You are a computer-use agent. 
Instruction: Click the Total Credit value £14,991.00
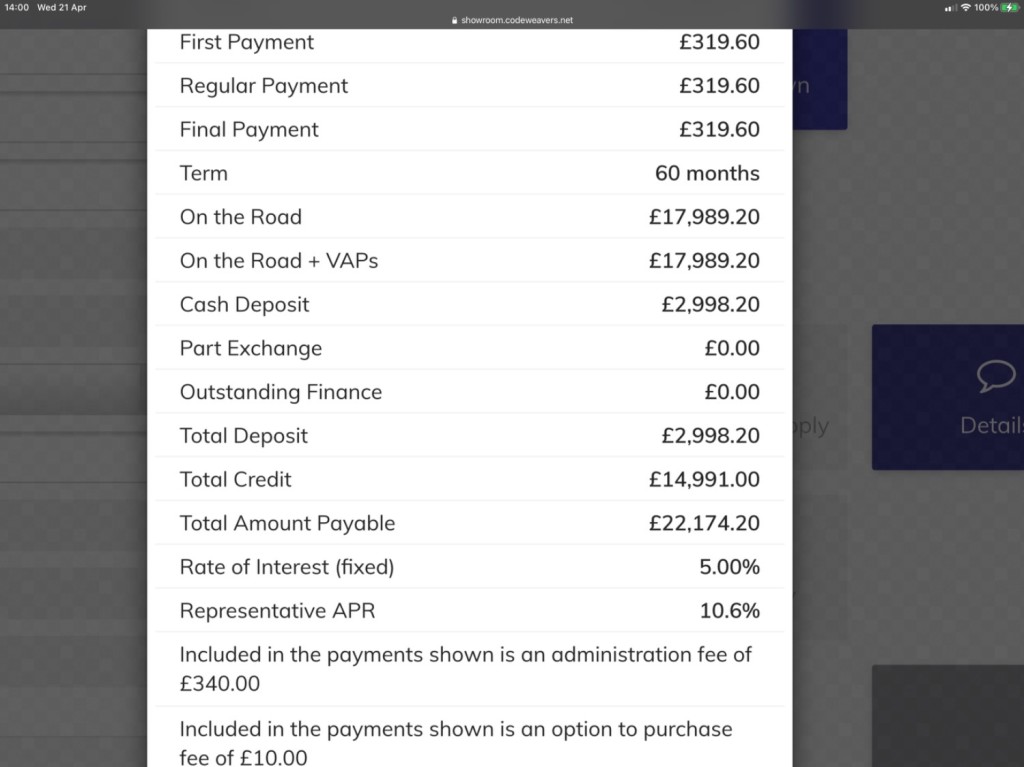pos(704,480)
